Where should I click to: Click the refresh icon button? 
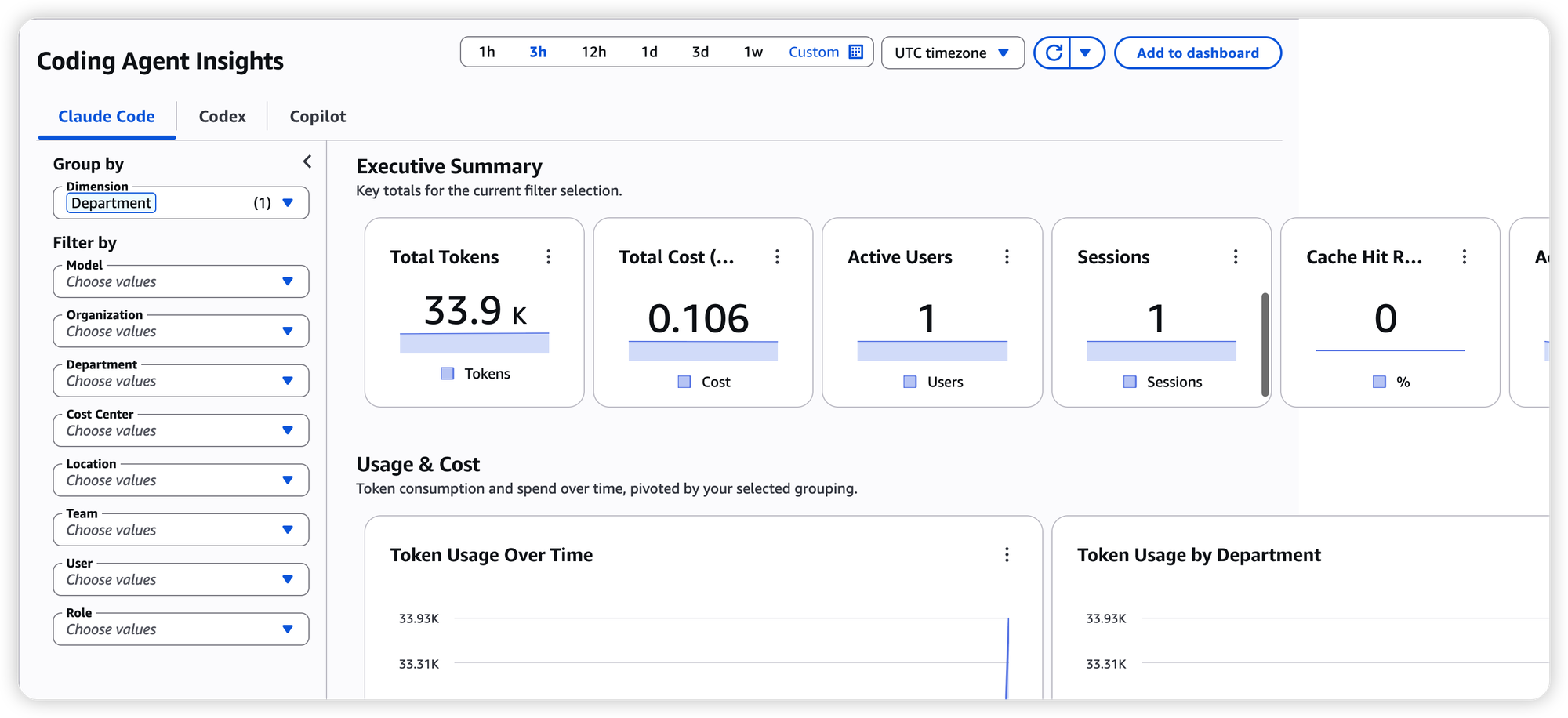(1053, 53)
